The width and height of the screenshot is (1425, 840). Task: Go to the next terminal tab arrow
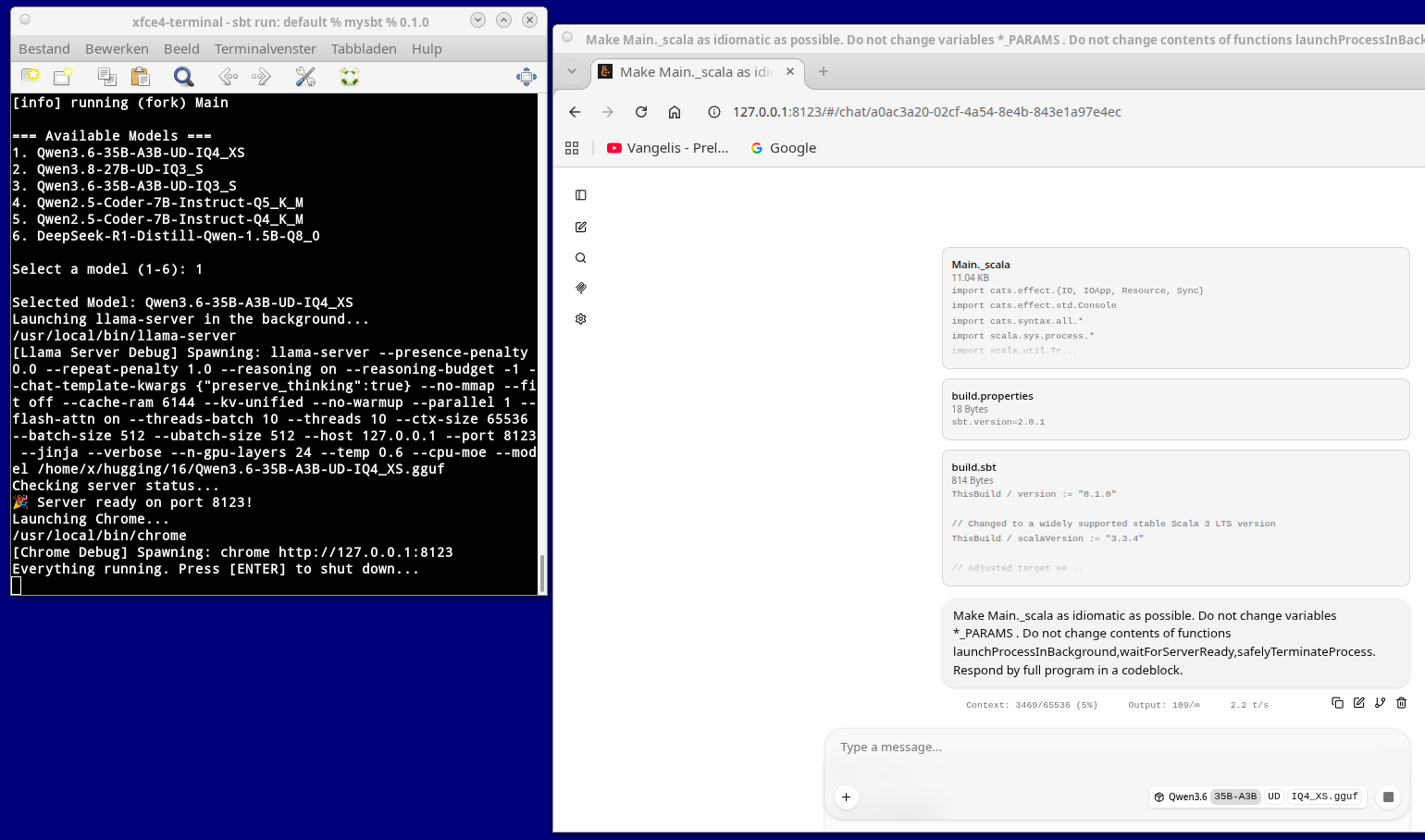(x=261, y=77)
